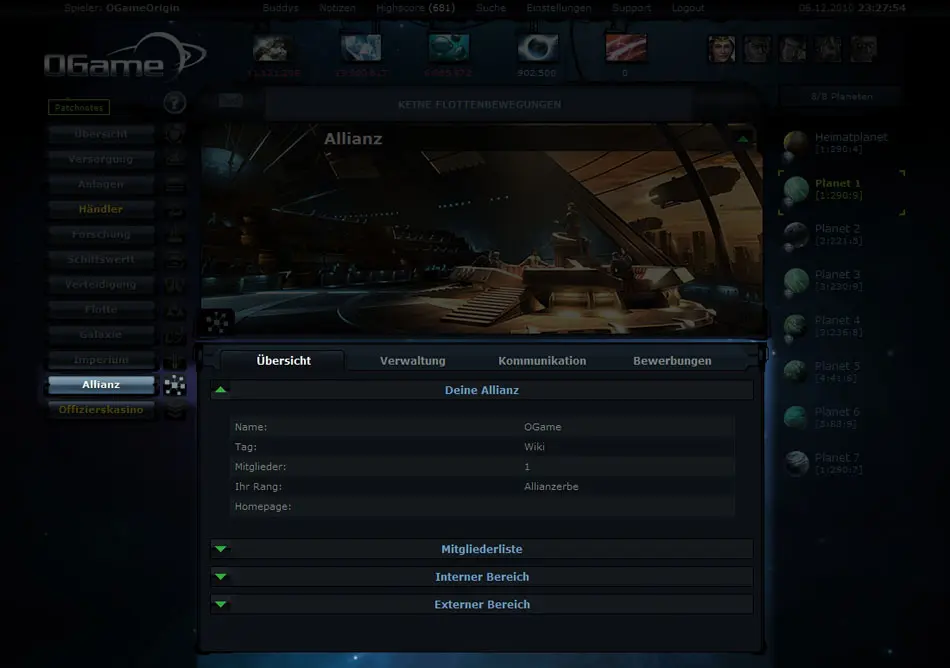This screenshot has height=668, width=950.
Task: Click the crystal resource icon
Action: coord(361,48)
